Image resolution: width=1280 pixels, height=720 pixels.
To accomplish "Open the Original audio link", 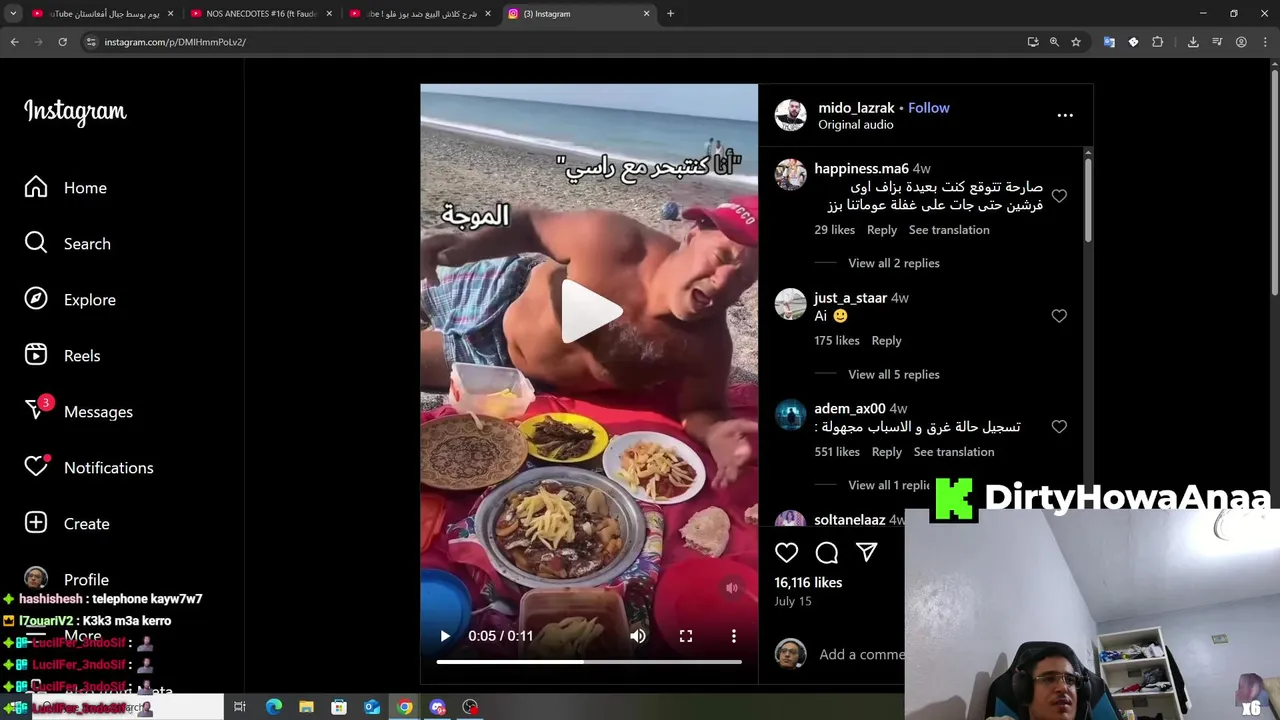I will tap(856, 125).
